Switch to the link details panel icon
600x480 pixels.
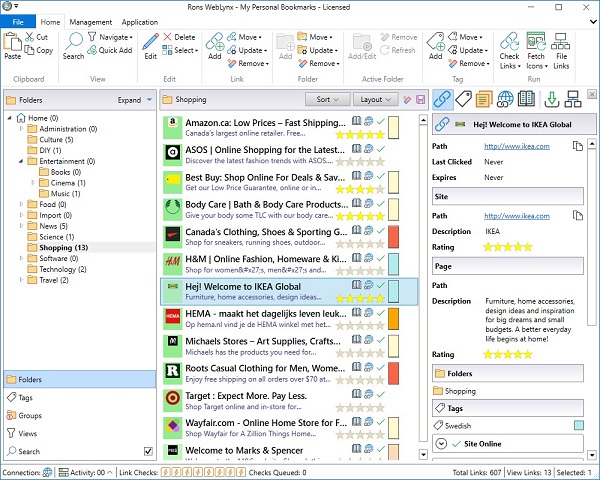(x=443, y=100)
